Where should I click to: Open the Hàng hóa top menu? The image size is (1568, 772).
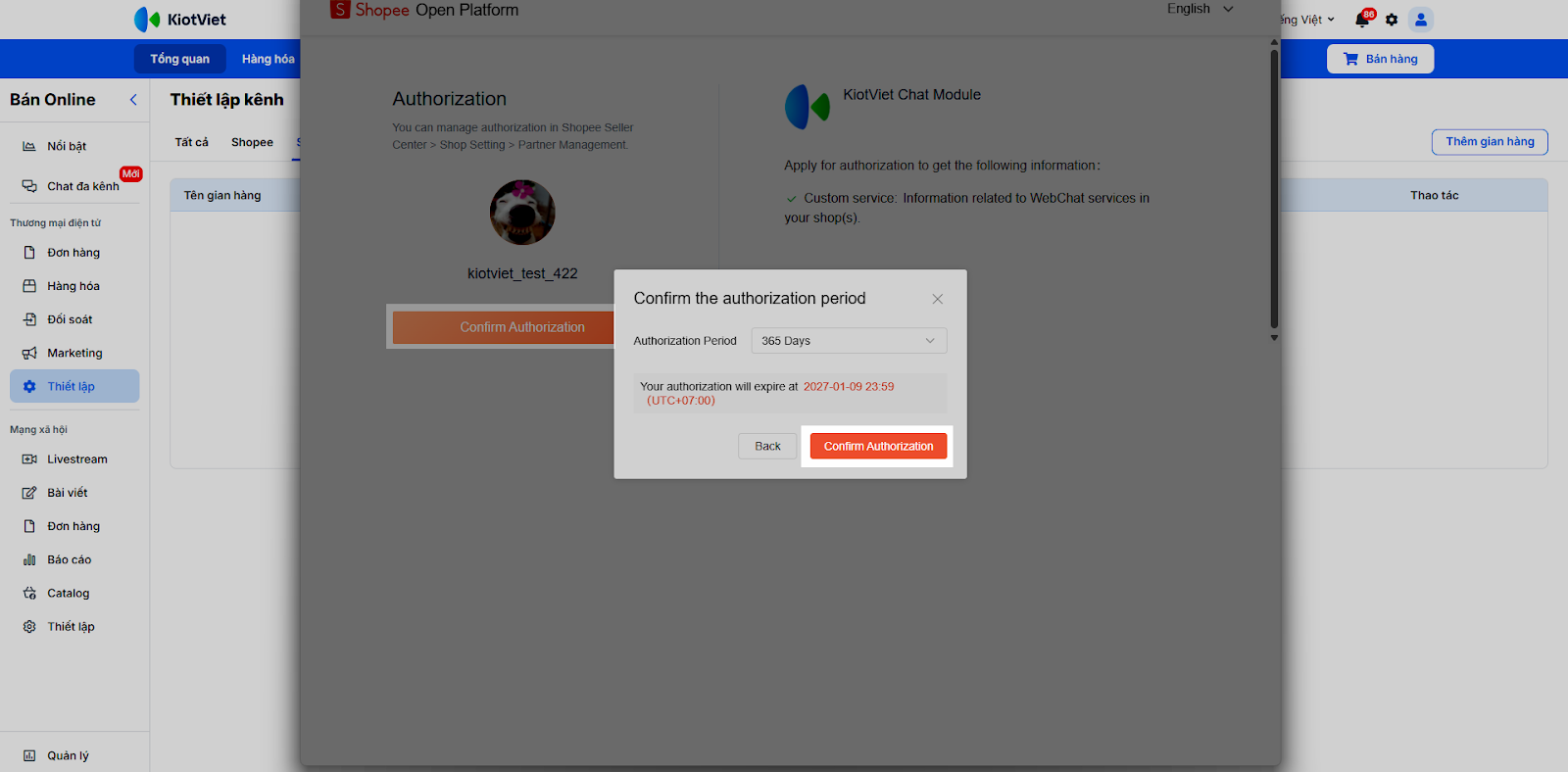[x=268, y=59]
